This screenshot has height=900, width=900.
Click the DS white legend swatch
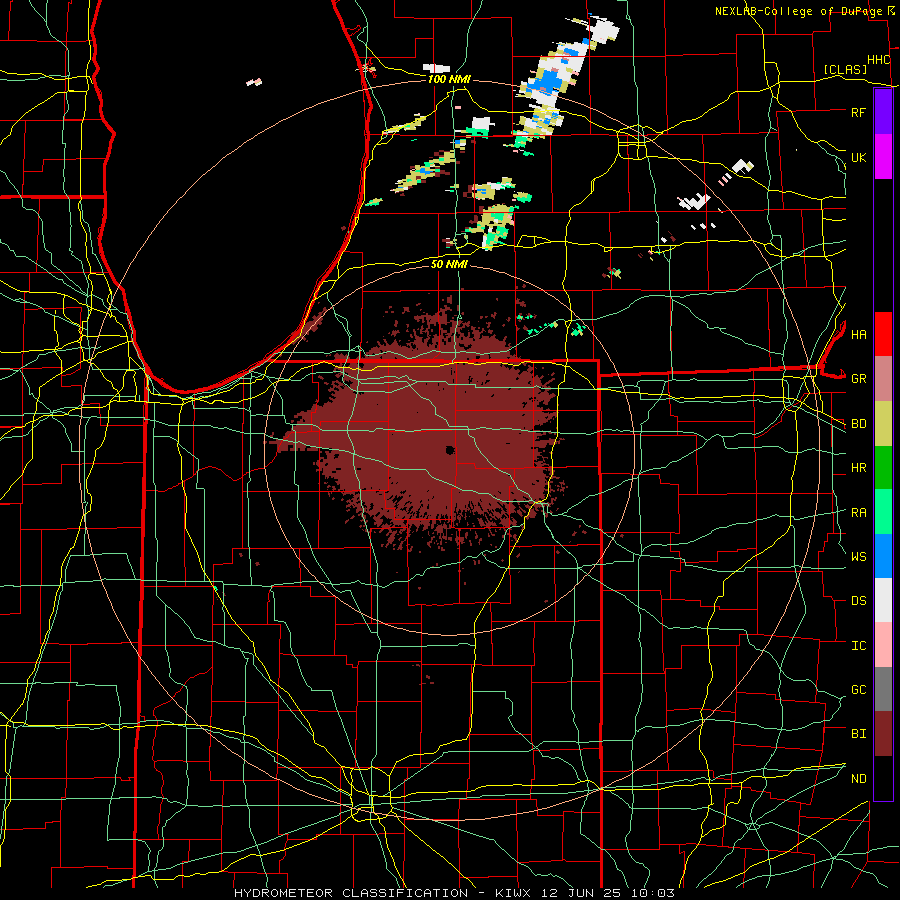tap(883, 600)
